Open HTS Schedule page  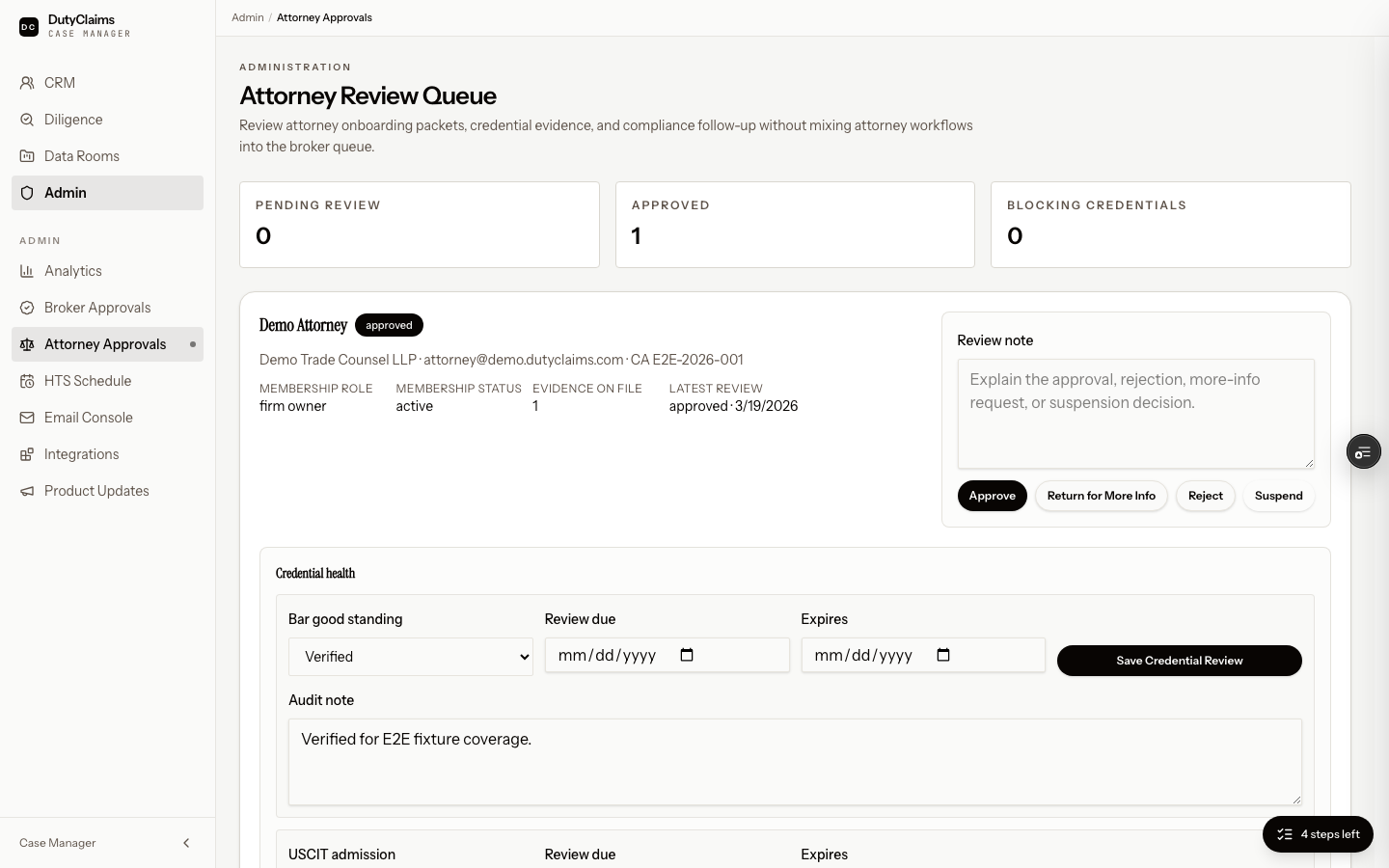click(x=107, y=381)
